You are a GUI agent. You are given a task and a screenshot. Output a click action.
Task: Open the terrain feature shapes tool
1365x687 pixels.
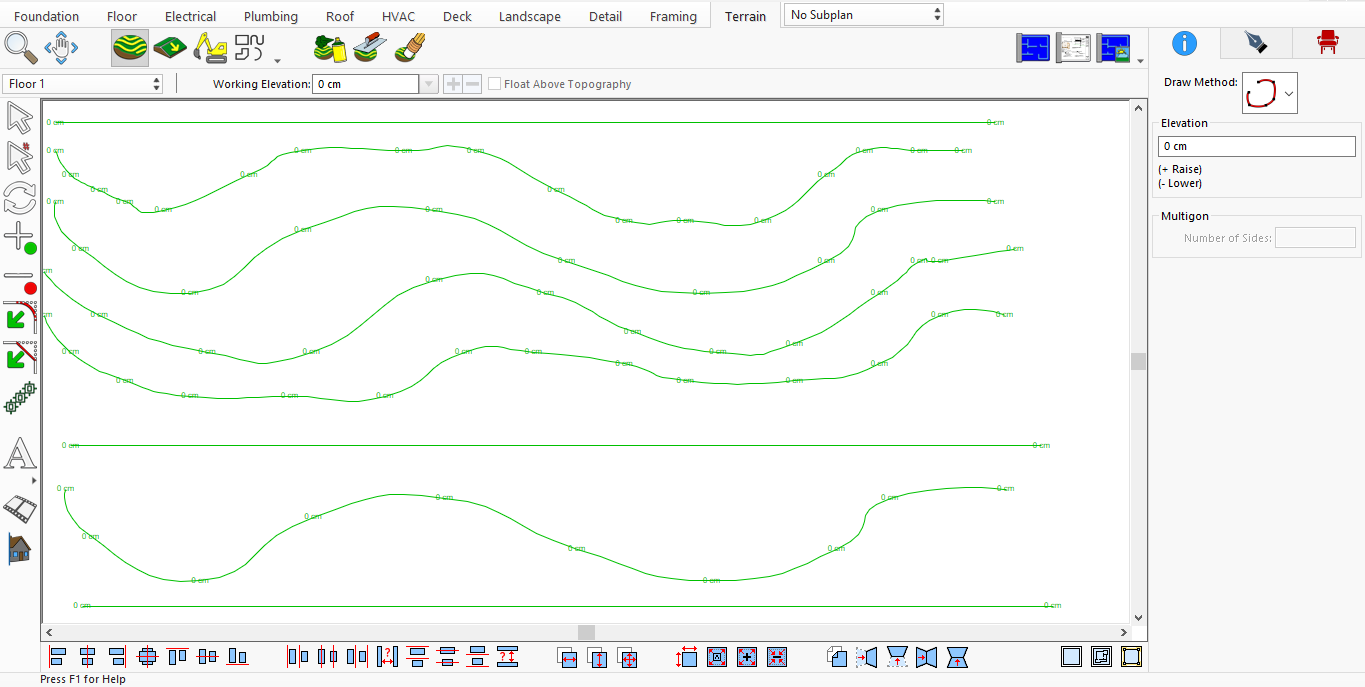pos(249,45)
